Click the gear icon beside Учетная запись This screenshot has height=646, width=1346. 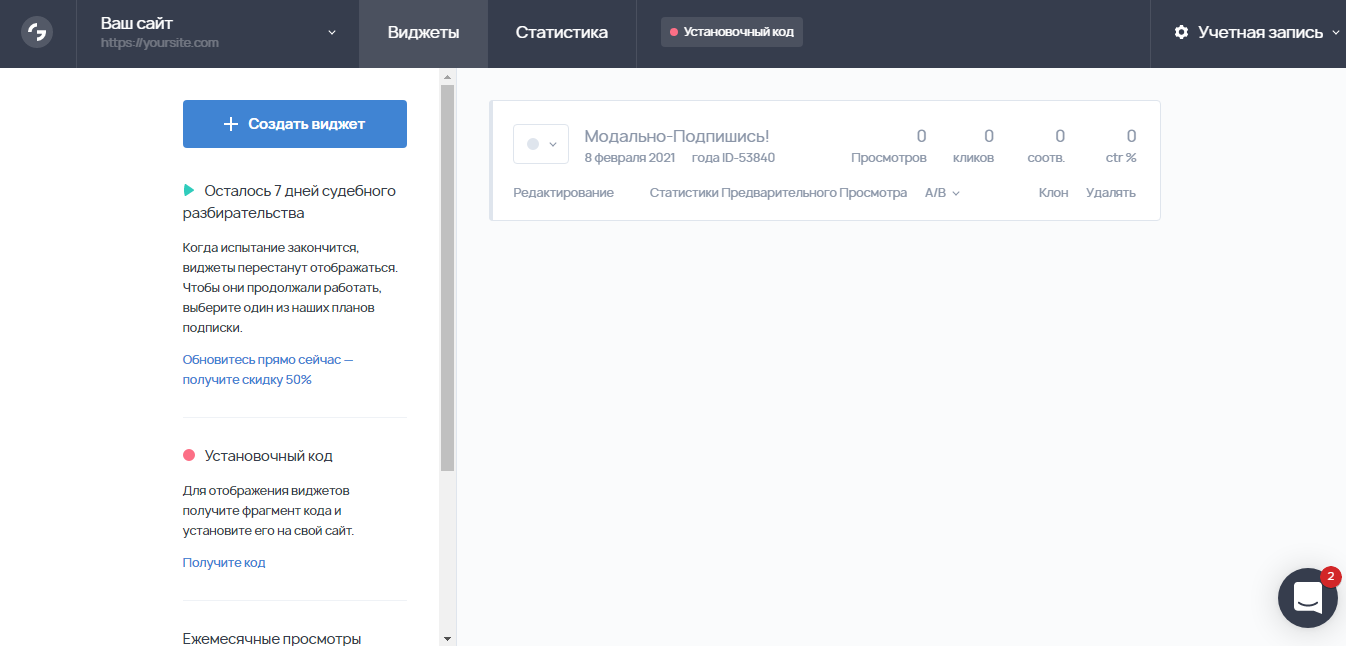(x=1181, y=33)
